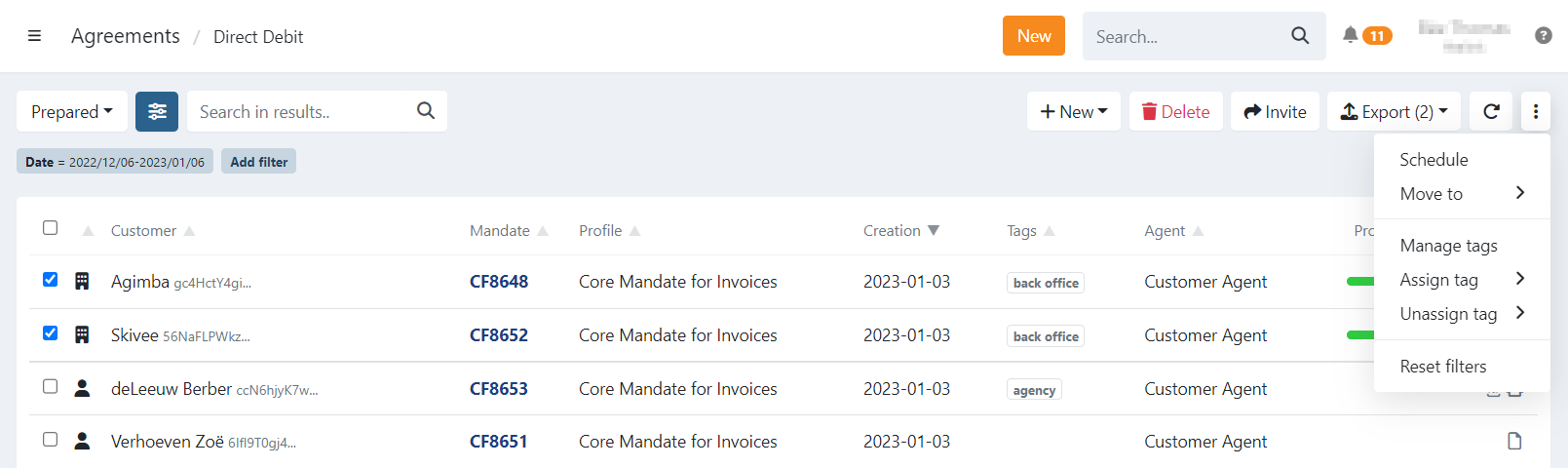
Task: Open mandate CF8648 link
Action: pyautogui.click(x=498, y=282)
